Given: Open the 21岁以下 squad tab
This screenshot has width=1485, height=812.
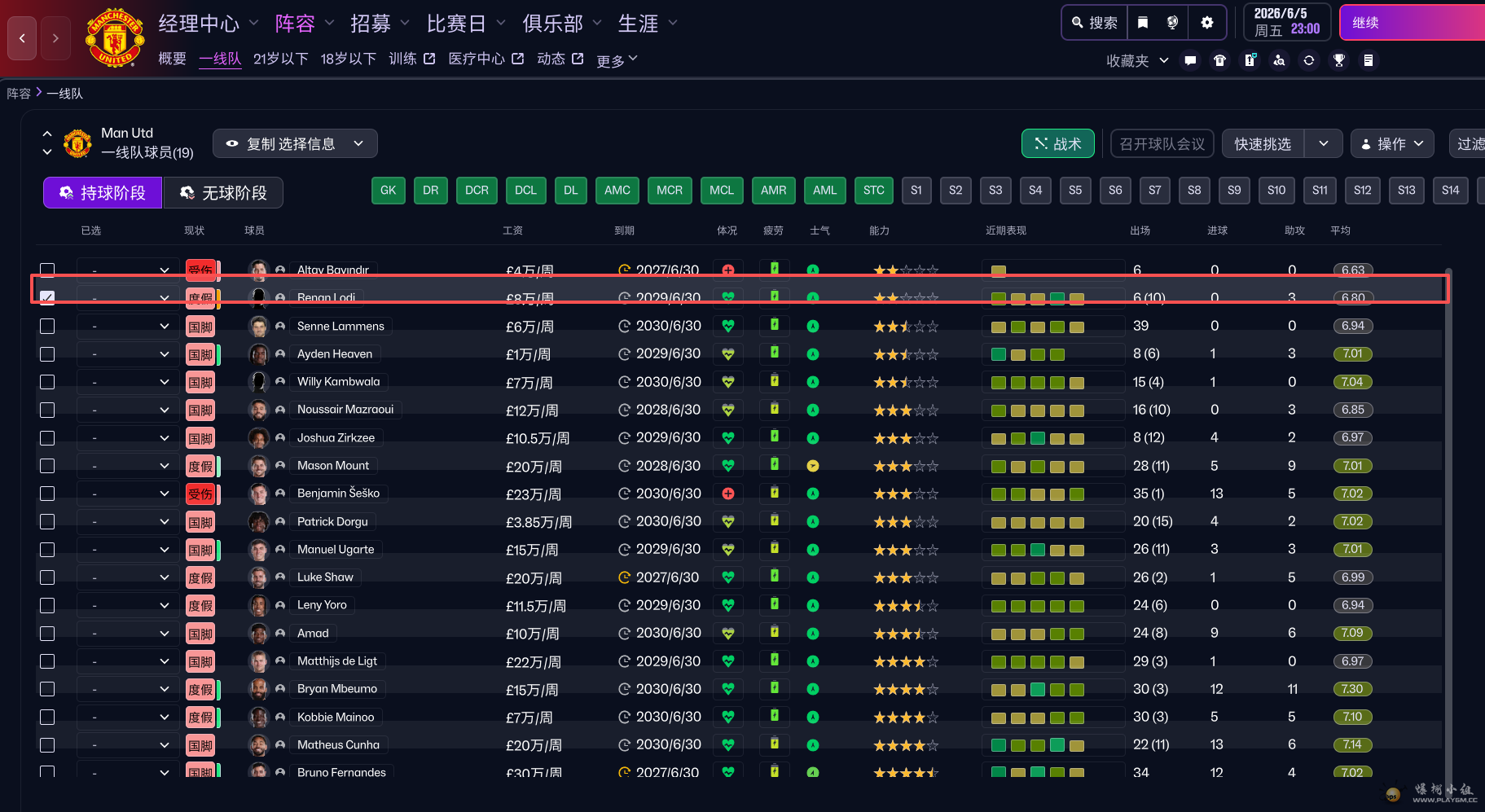Looking at the screenshot, I should (x=280, y=59).
